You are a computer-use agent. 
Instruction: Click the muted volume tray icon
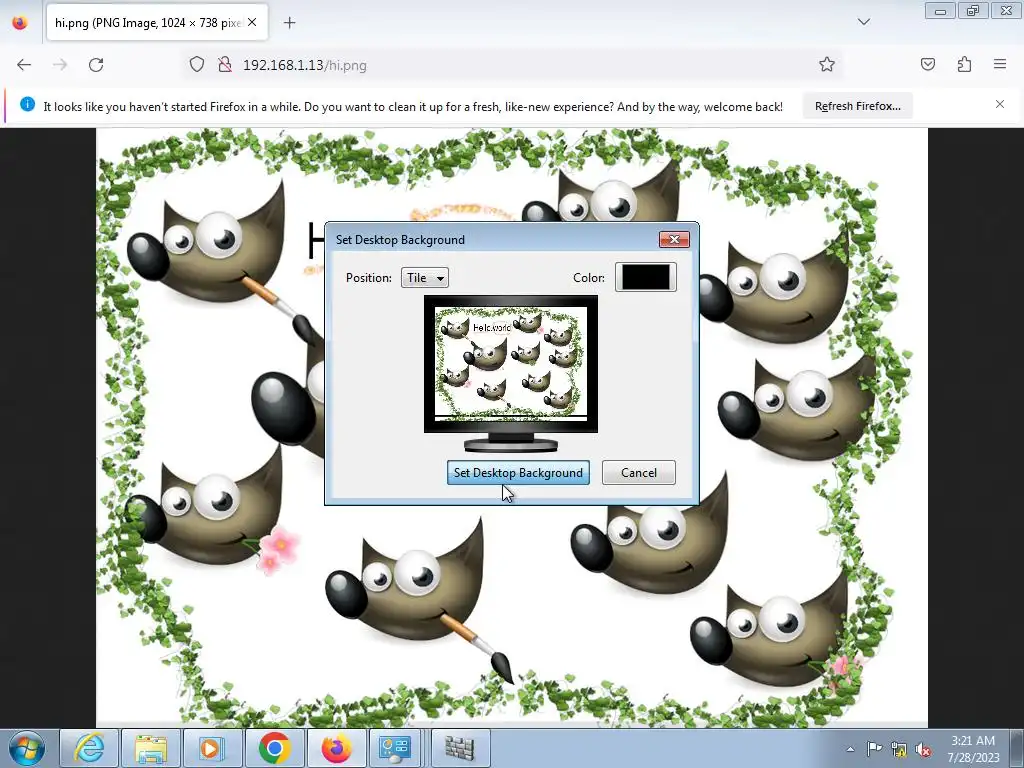click(923, 749)
